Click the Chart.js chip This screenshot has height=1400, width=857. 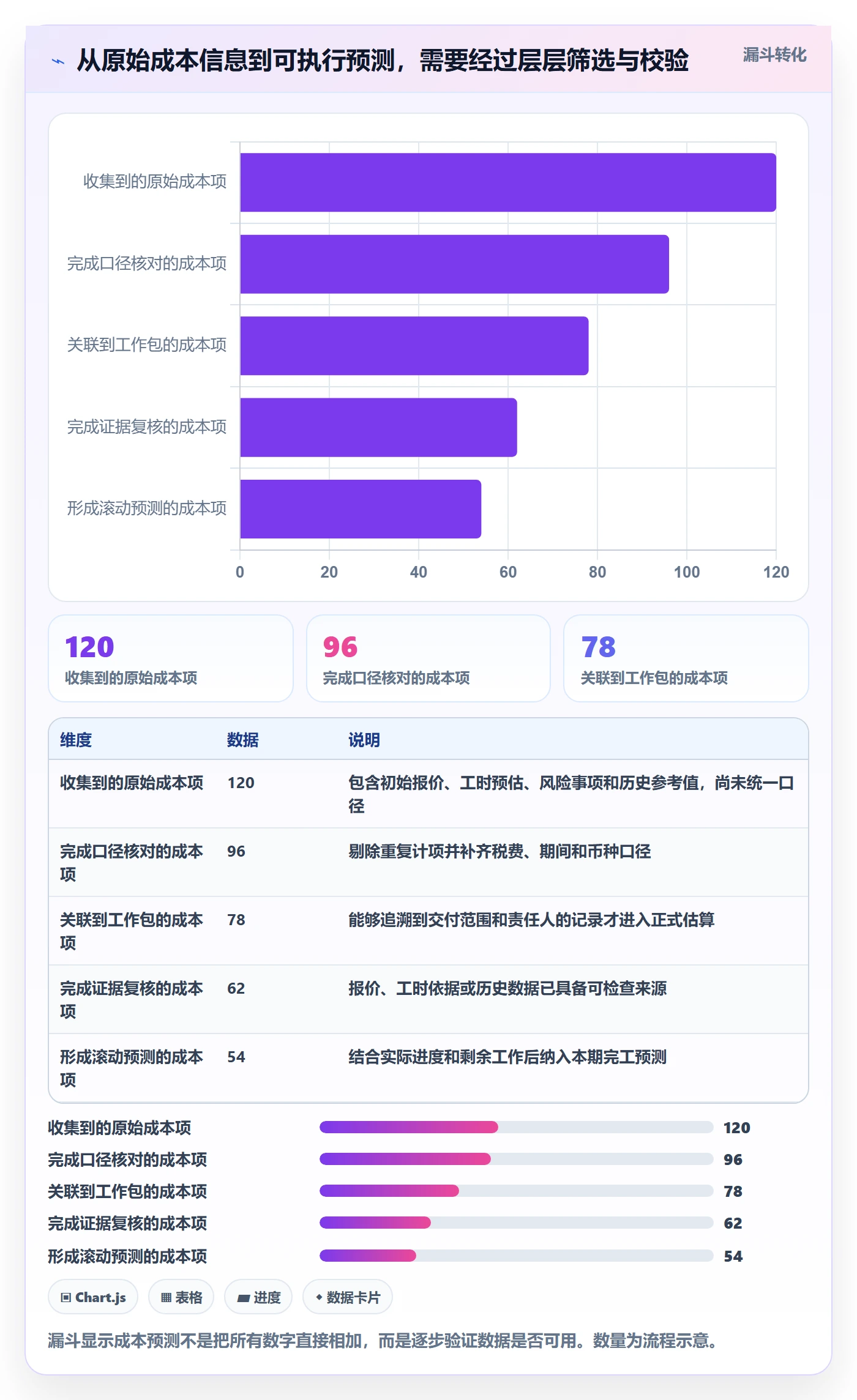(x=93, y=1297)
